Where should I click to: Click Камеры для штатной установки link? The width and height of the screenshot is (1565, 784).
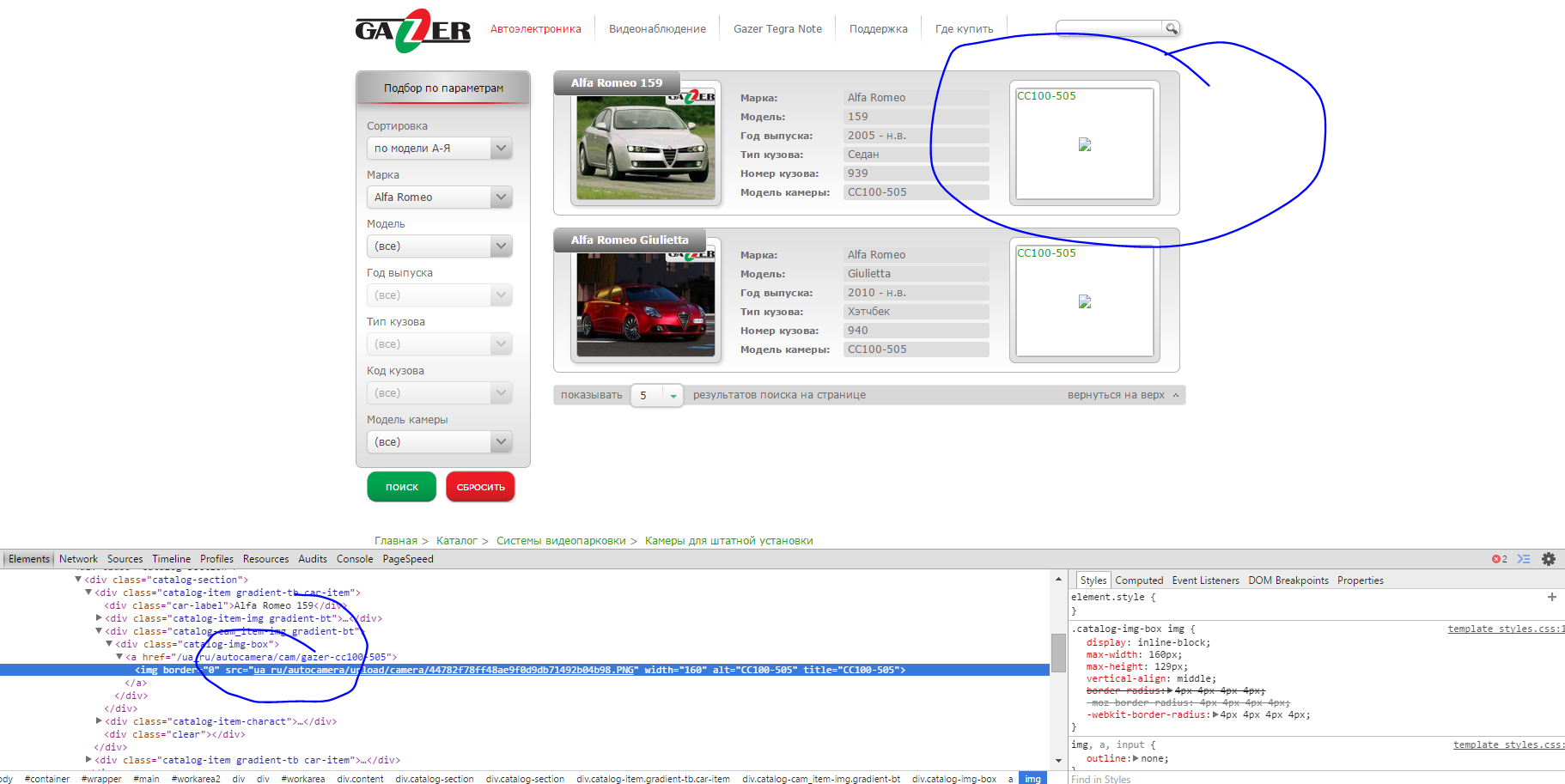tap(729, 541)
